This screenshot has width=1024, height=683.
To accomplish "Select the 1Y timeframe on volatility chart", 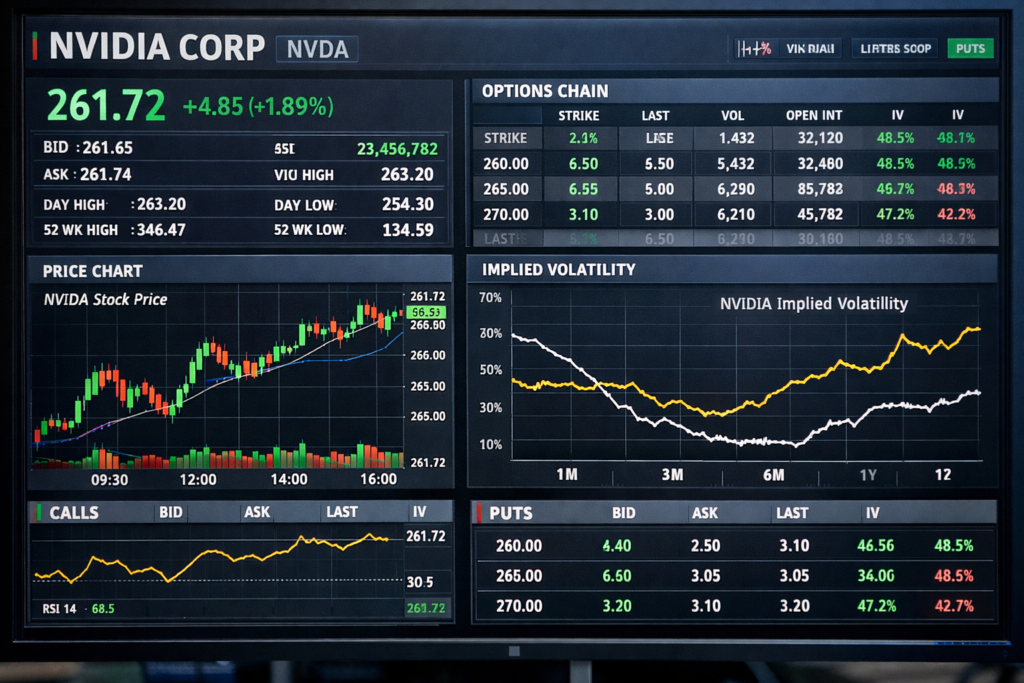I will pyautogui.click(x=868, y=475).
